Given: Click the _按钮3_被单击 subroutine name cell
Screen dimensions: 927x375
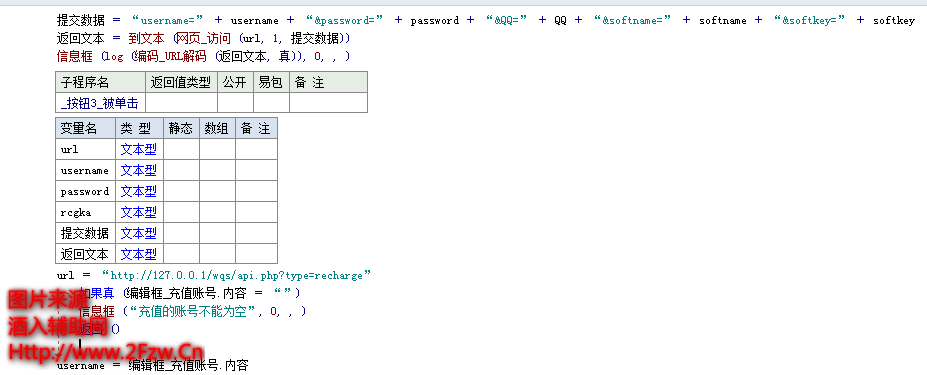Looking at the screenshot, I should point(101,103).
